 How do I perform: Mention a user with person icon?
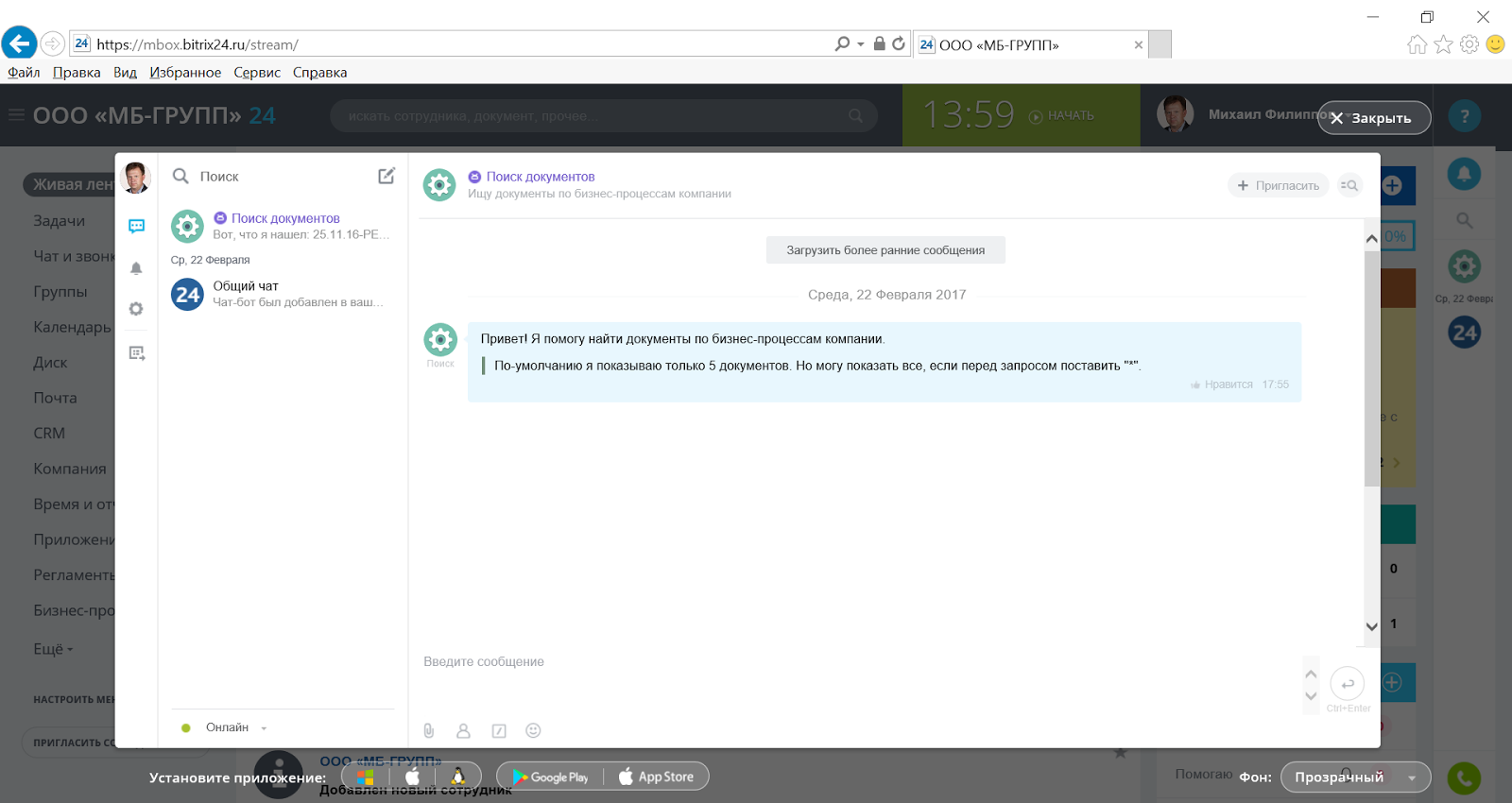point(463,730)
